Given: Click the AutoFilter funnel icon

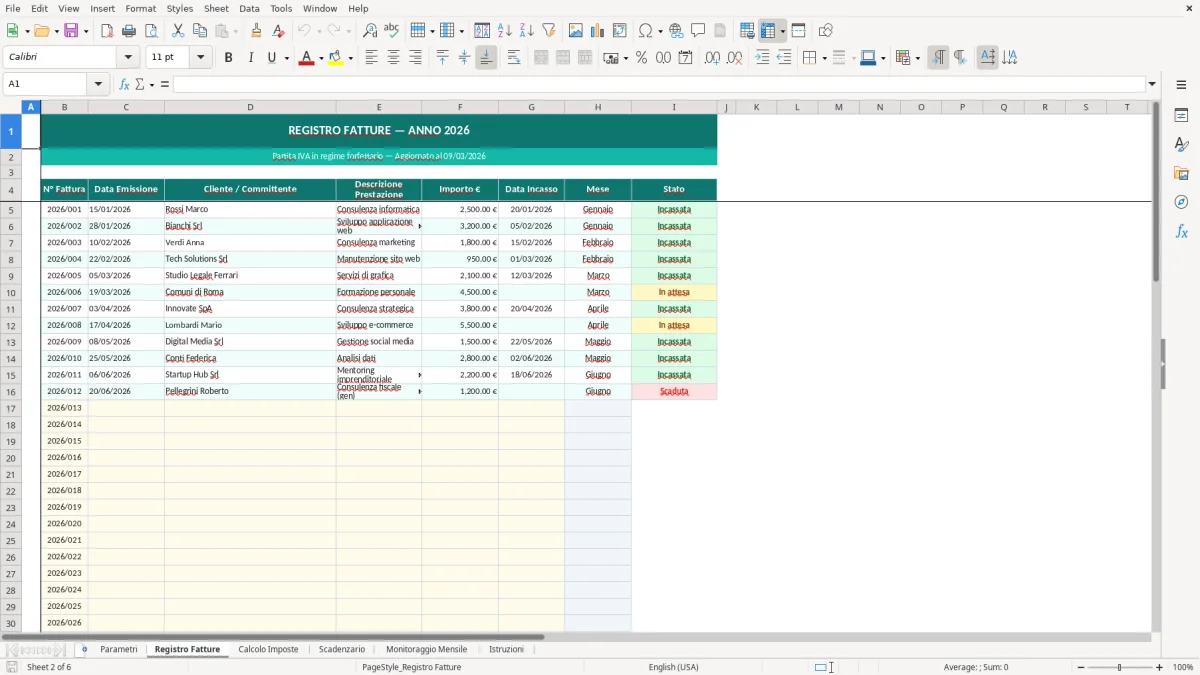Looking at the screenshot, I should point(548,31).
